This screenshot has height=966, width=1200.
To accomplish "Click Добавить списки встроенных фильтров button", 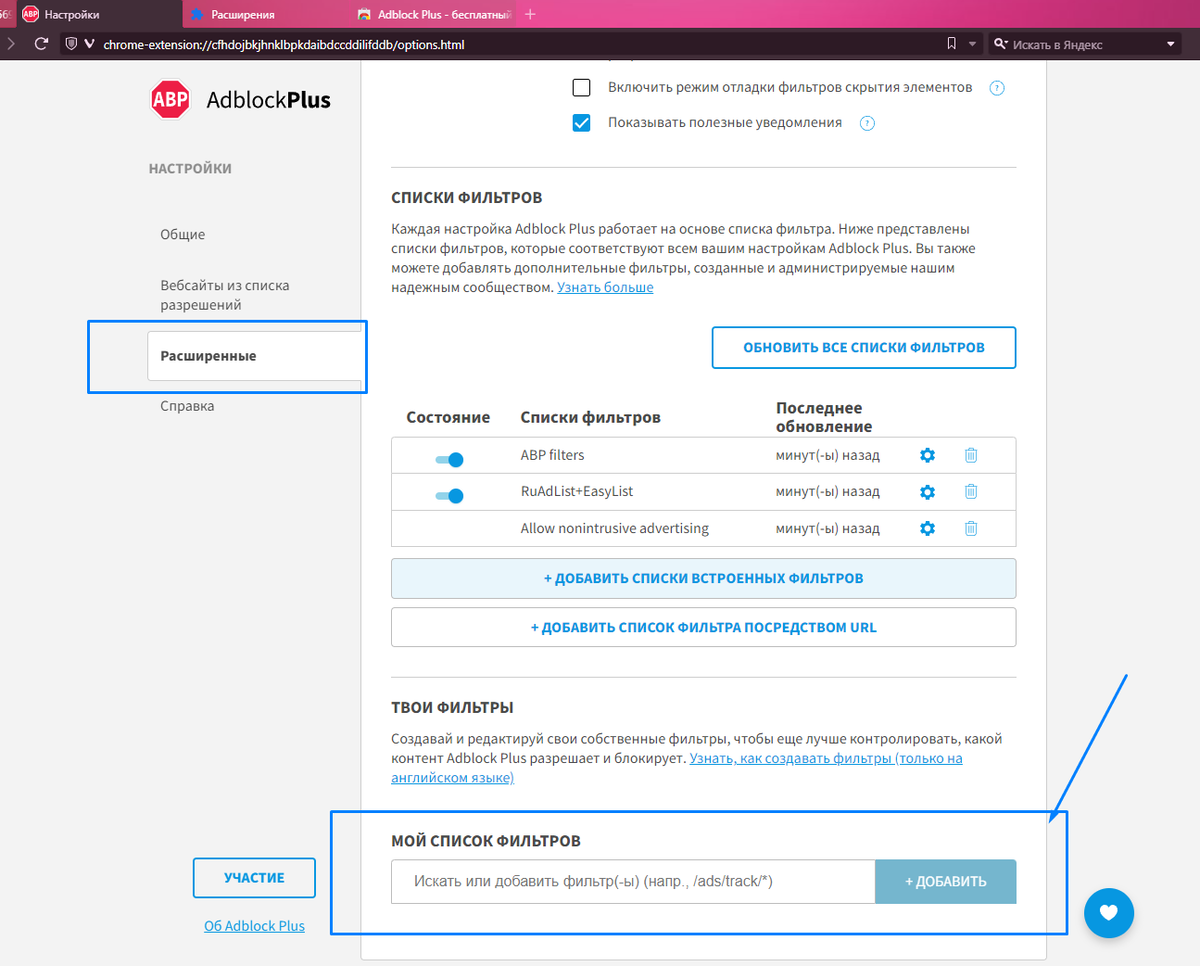I will (x=703, y=578).
